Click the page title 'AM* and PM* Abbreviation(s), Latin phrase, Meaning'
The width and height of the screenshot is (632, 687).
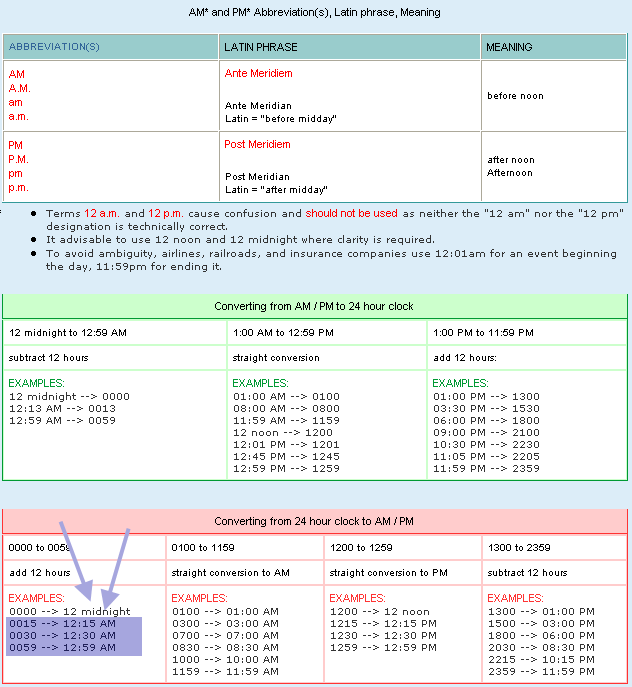tap(314, 12)
